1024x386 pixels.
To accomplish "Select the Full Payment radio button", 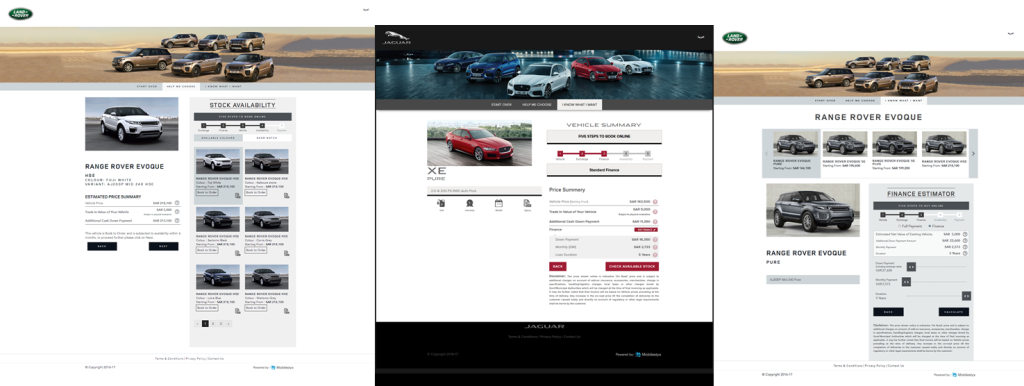I will pos(899,226).
